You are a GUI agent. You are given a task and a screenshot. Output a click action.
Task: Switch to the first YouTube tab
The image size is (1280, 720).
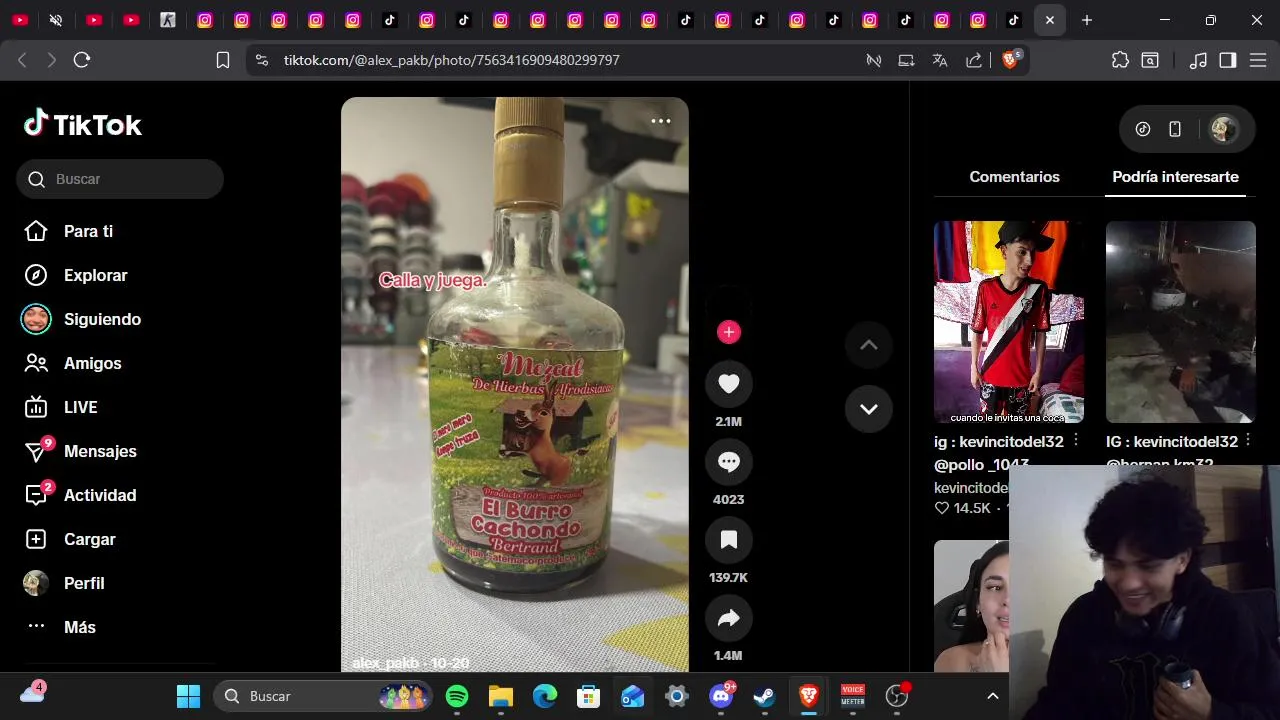19,20
